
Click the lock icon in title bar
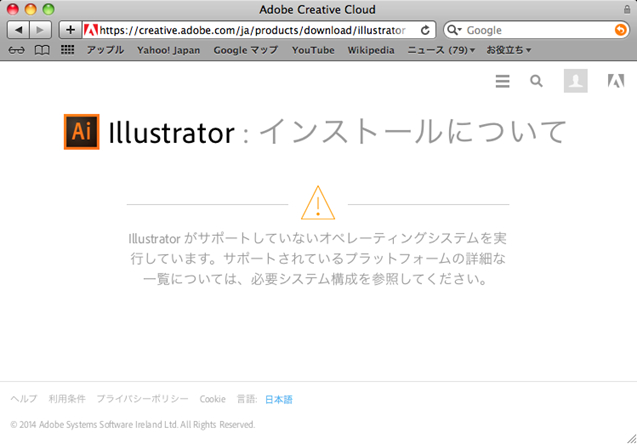coord(627,9)
